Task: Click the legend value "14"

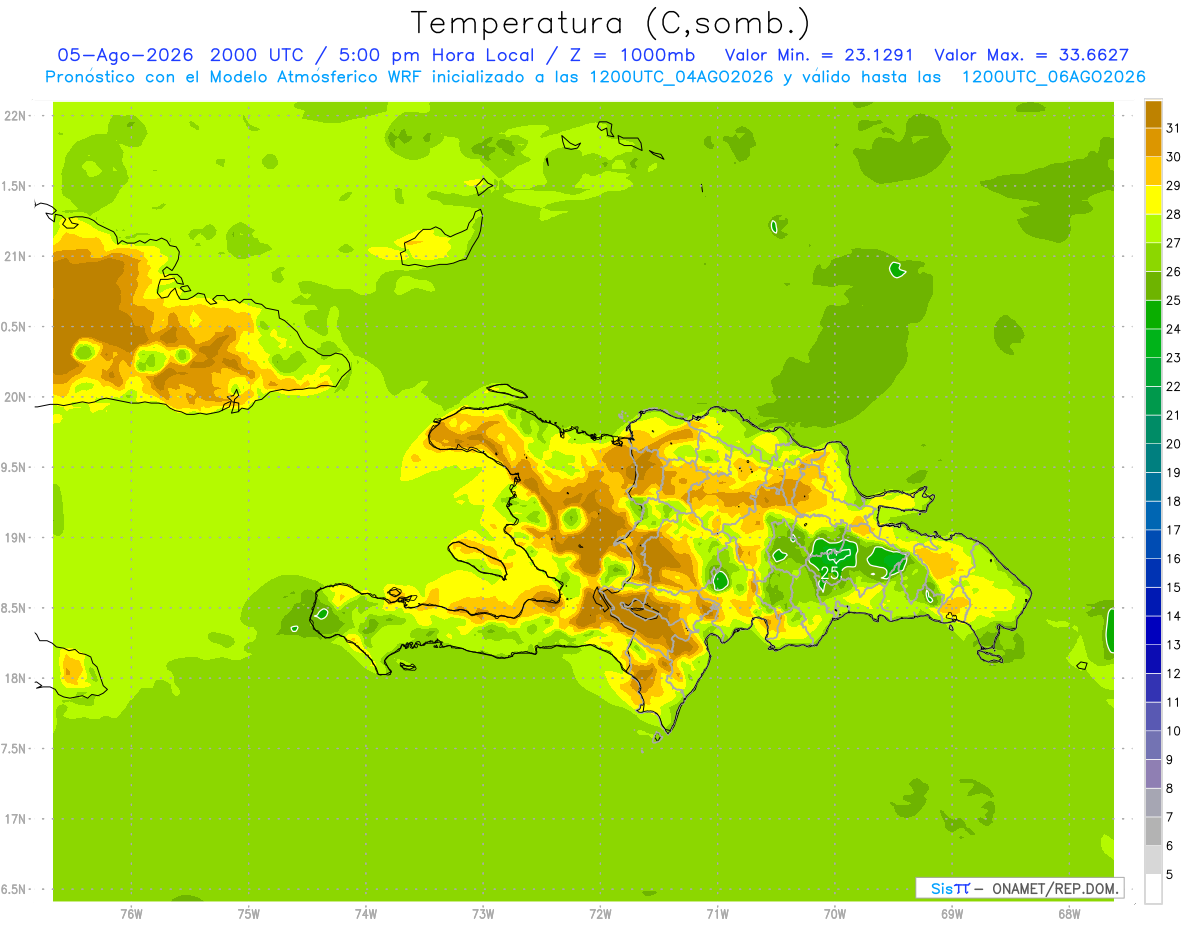Action: [x=1174, y=616]
